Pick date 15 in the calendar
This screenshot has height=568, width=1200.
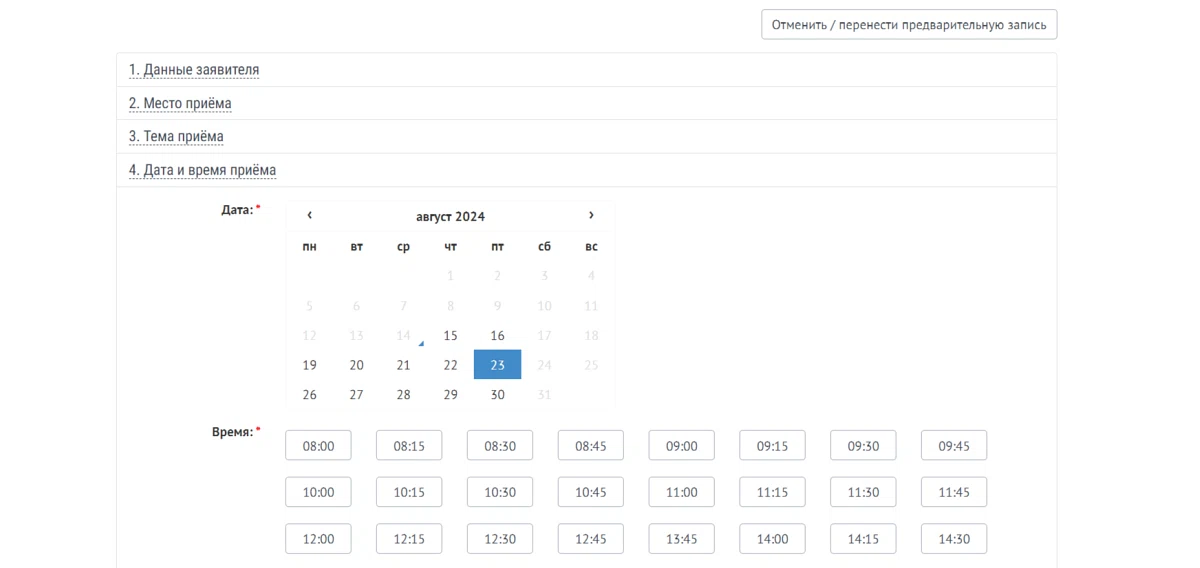tap(450, 336)
